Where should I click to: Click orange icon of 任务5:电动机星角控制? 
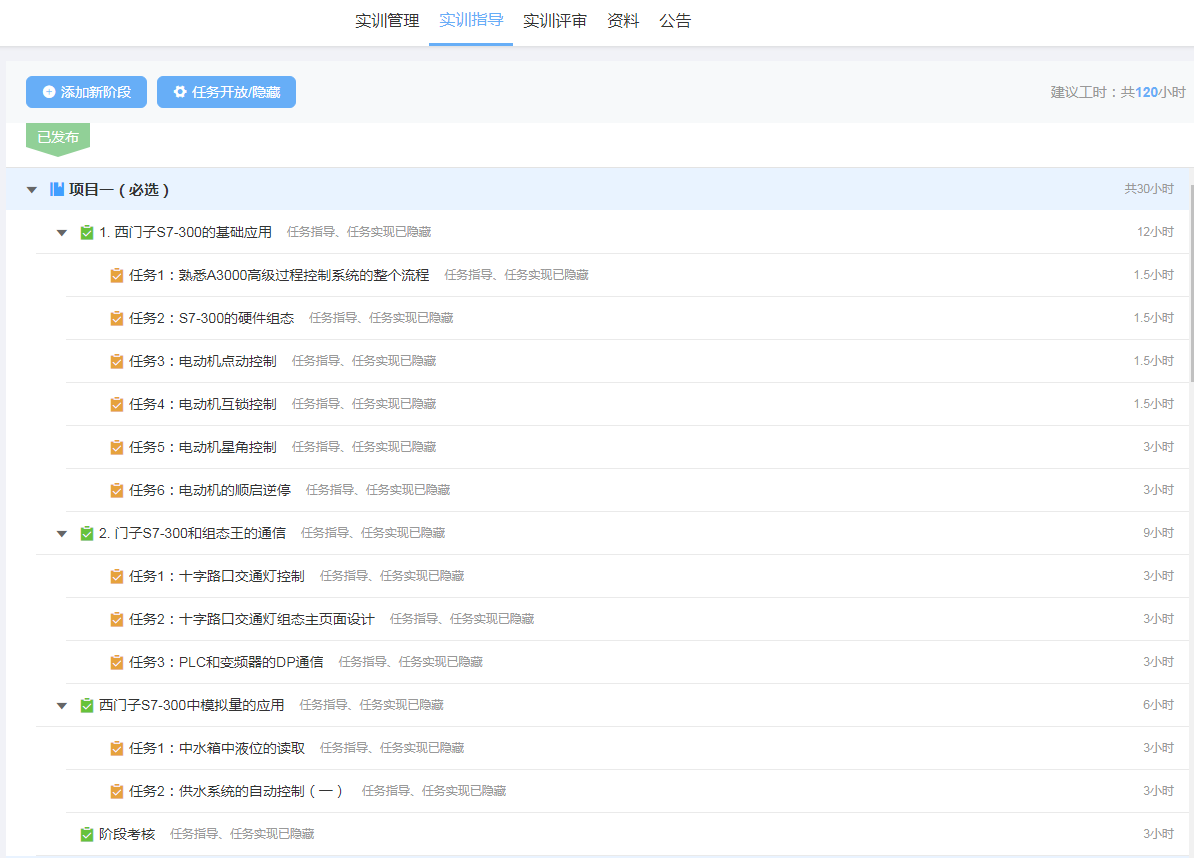[117, 447]
